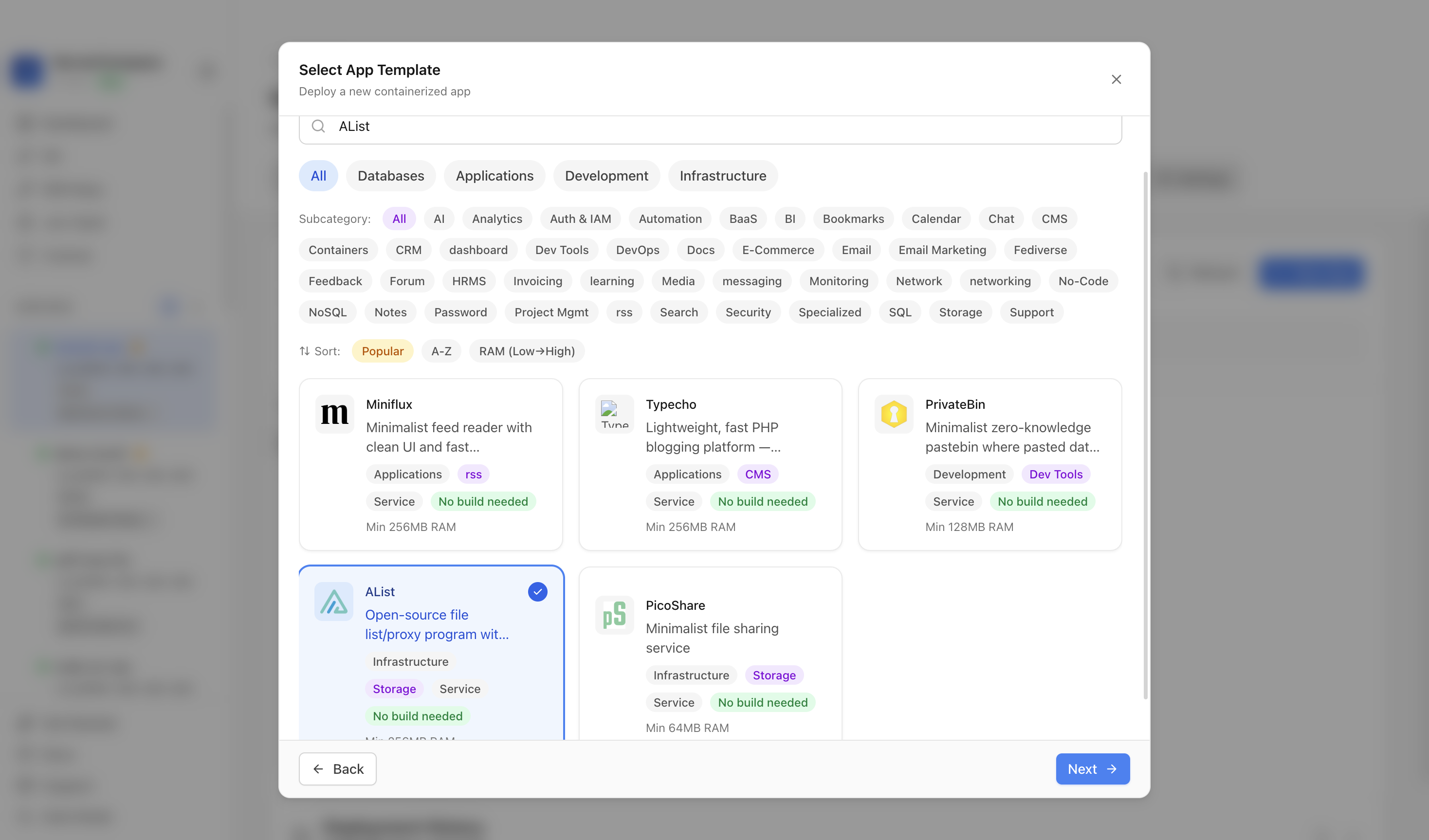Filter by Automation subcategory
This screenshot has width=1429, height=840.
click(670, 219)
